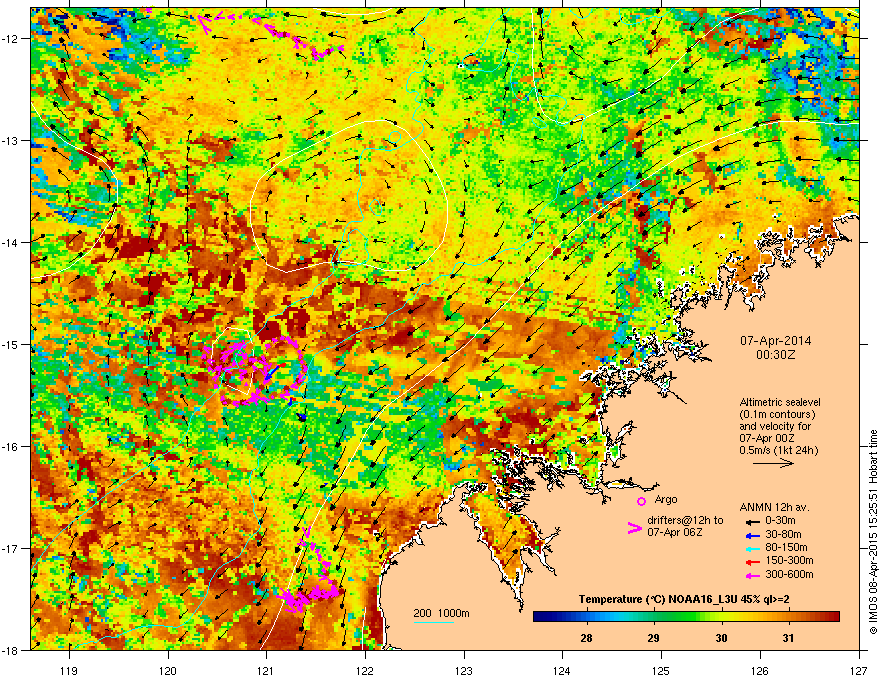Image resolution: width=880 pixels, height=680 pixels.
Task: Click the longitude axis label 119
Action: click(69, 670)
